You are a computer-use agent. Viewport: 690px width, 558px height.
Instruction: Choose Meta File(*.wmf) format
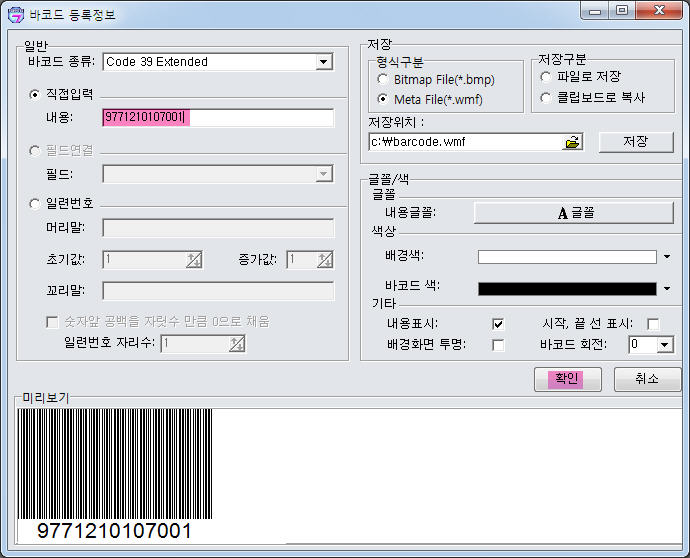tap(382, 99)
